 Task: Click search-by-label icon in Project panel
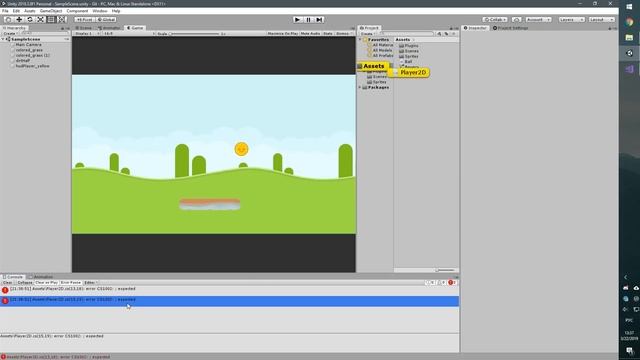(x=446, y=33)
